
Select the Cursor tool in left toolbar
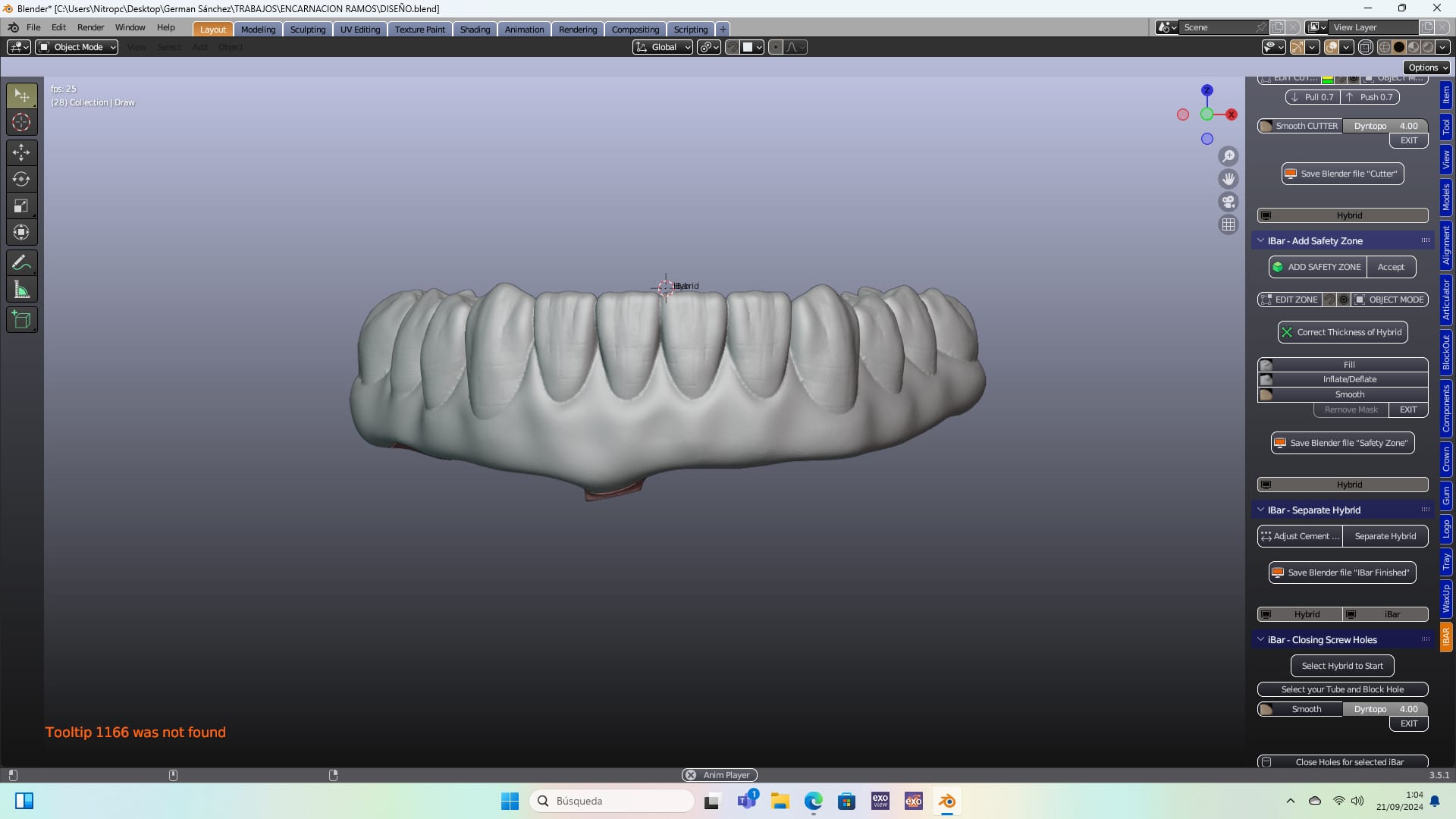tap(21, 122)
